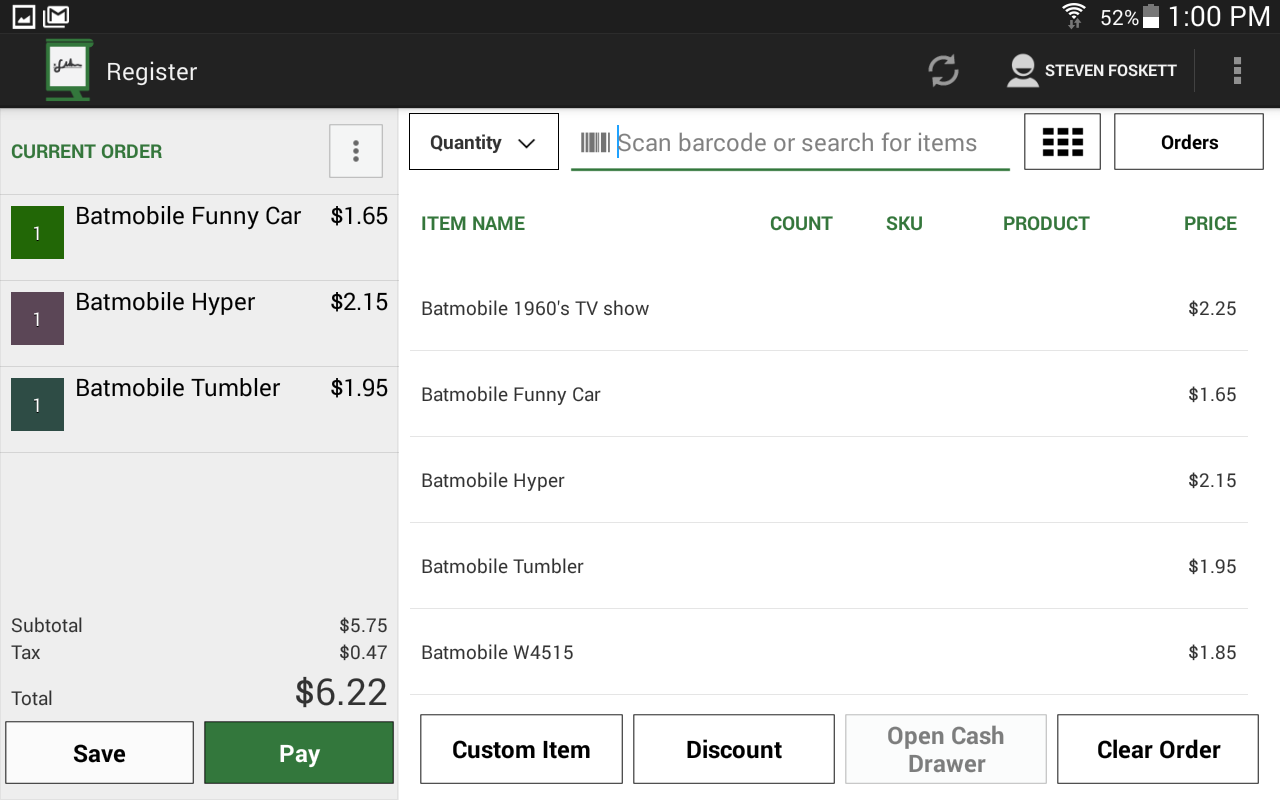This screenshot has width=1280, height=800.
Task: Open the gallery notification icon in status bar
Action: pyautogui.click(x=23, y=16)
